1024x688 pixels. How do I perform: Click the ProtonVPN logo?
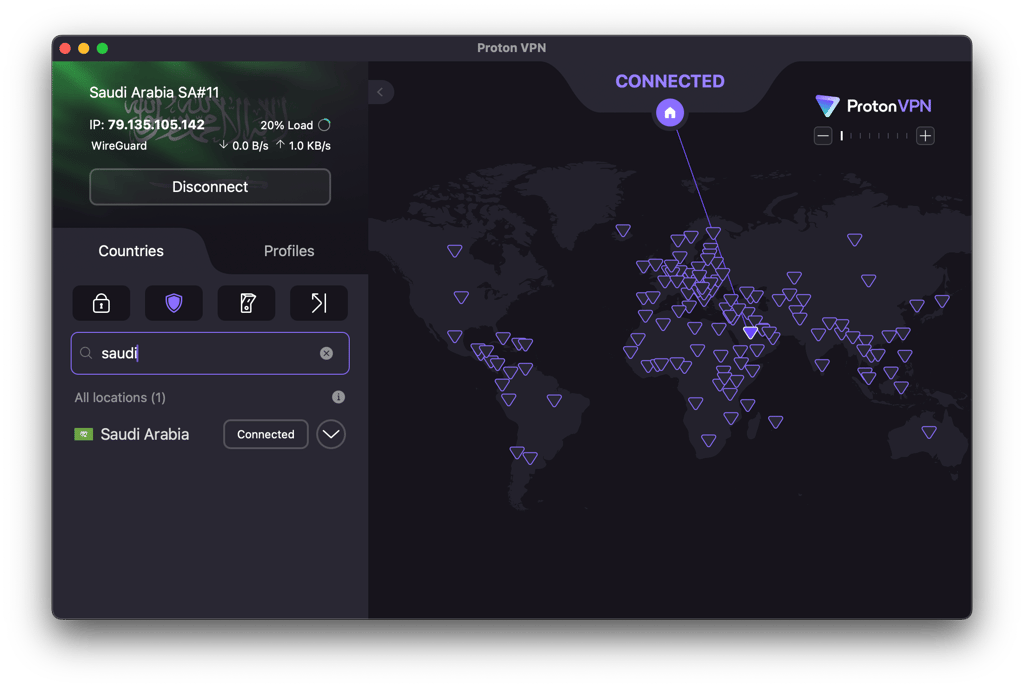[873, 106]
